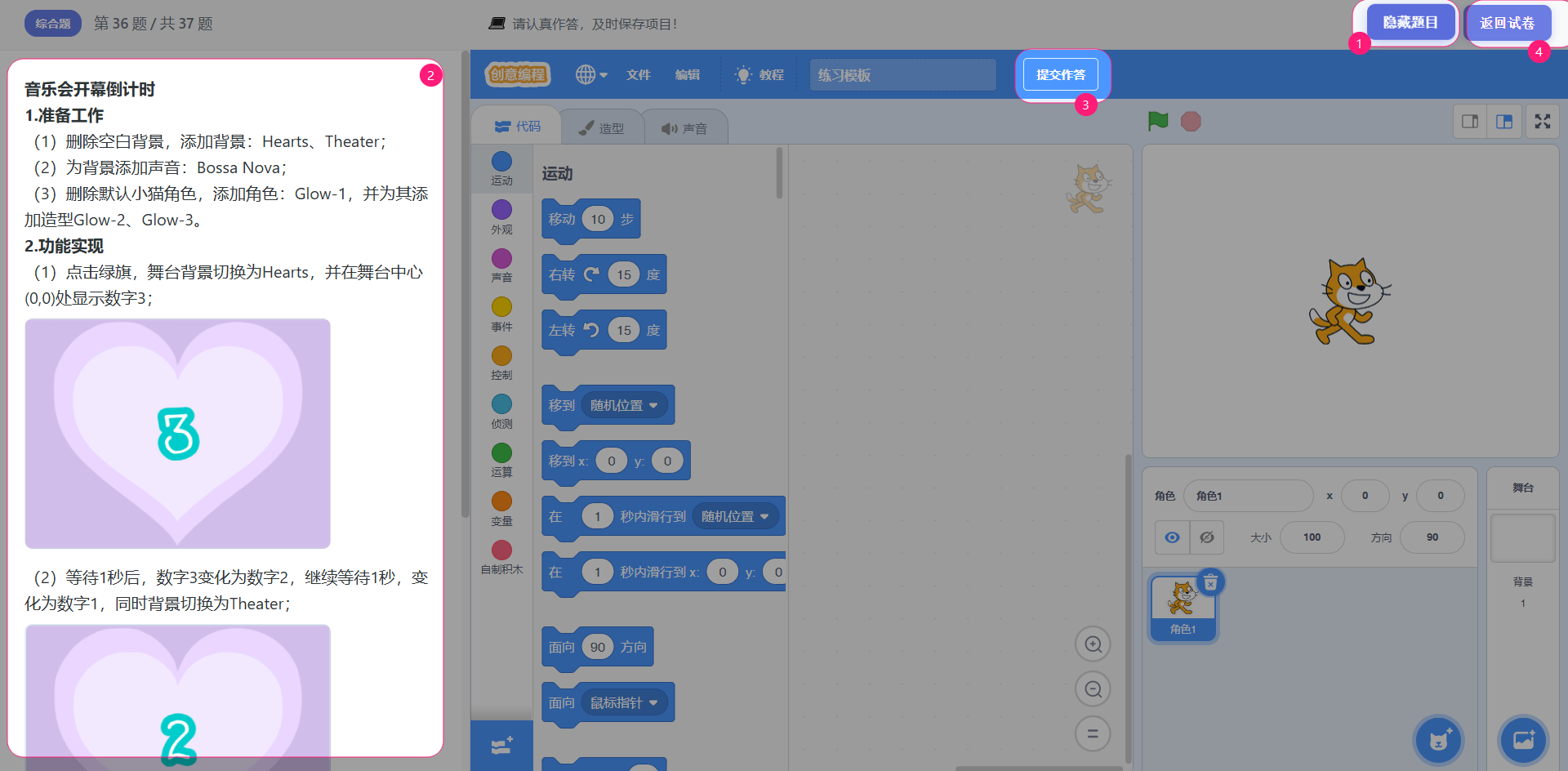This screenshot has width=1568, height=771.
Task: Open the 随机位置 dropdown in 移到 block
Action: pyautogui.click(x=625, y=406)
